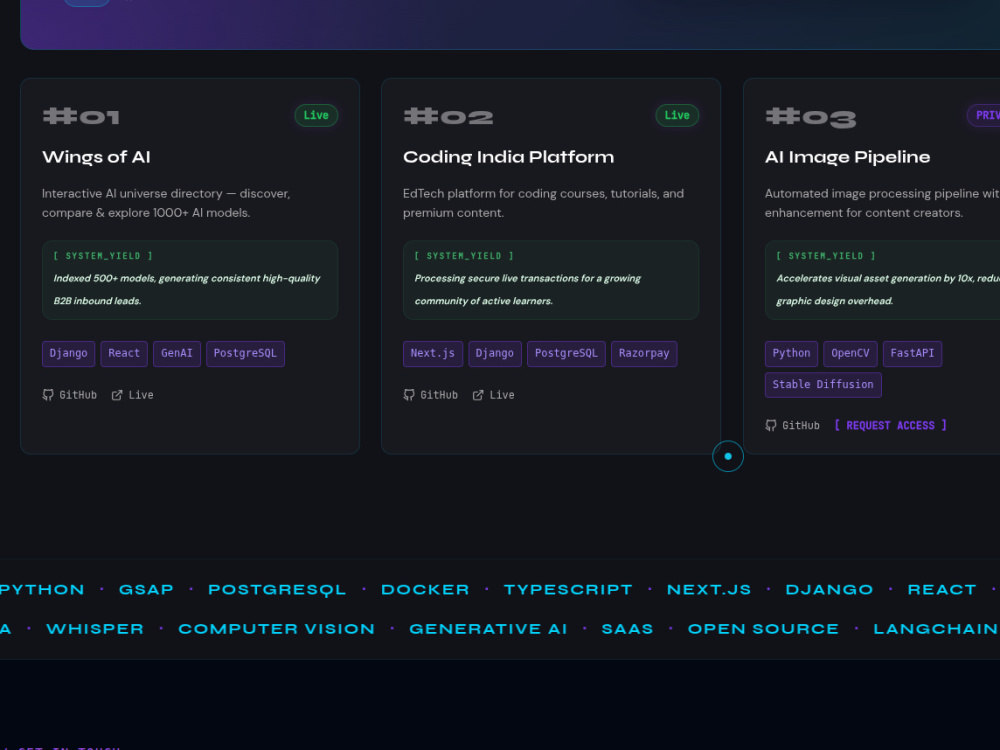The width and height of the screenshot is (1000, 750).
Task: Click 'Indexed 500+ models' yield text
Action: pos(187,290)
